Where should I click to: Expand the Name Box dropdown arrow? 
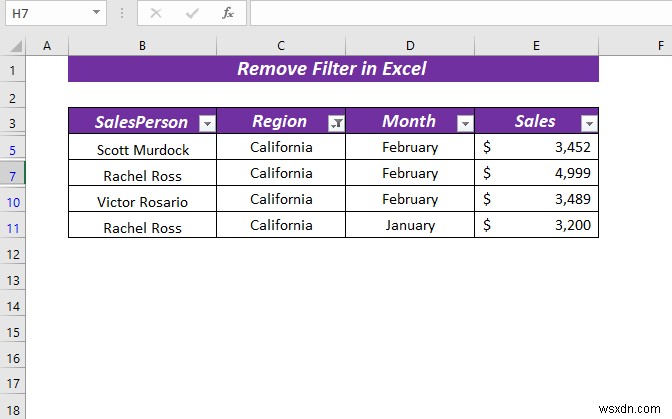[96, 12]
